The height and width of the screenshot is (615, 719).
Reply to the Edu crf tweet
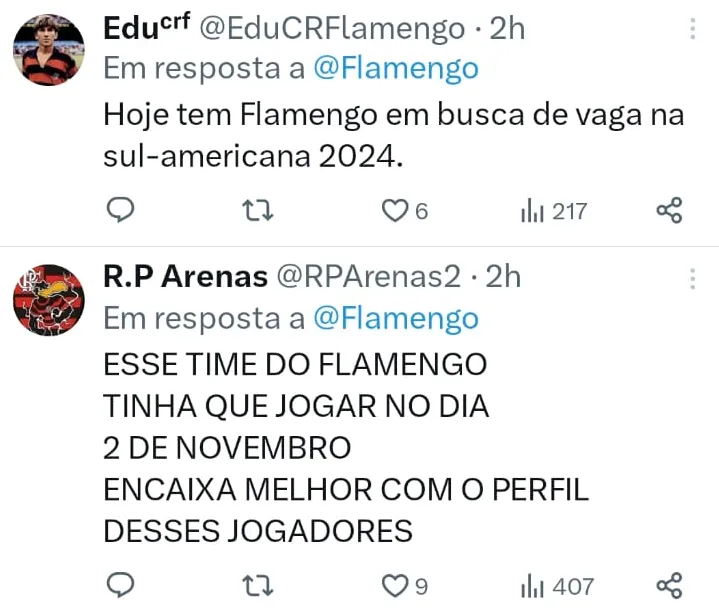point(120,210)
